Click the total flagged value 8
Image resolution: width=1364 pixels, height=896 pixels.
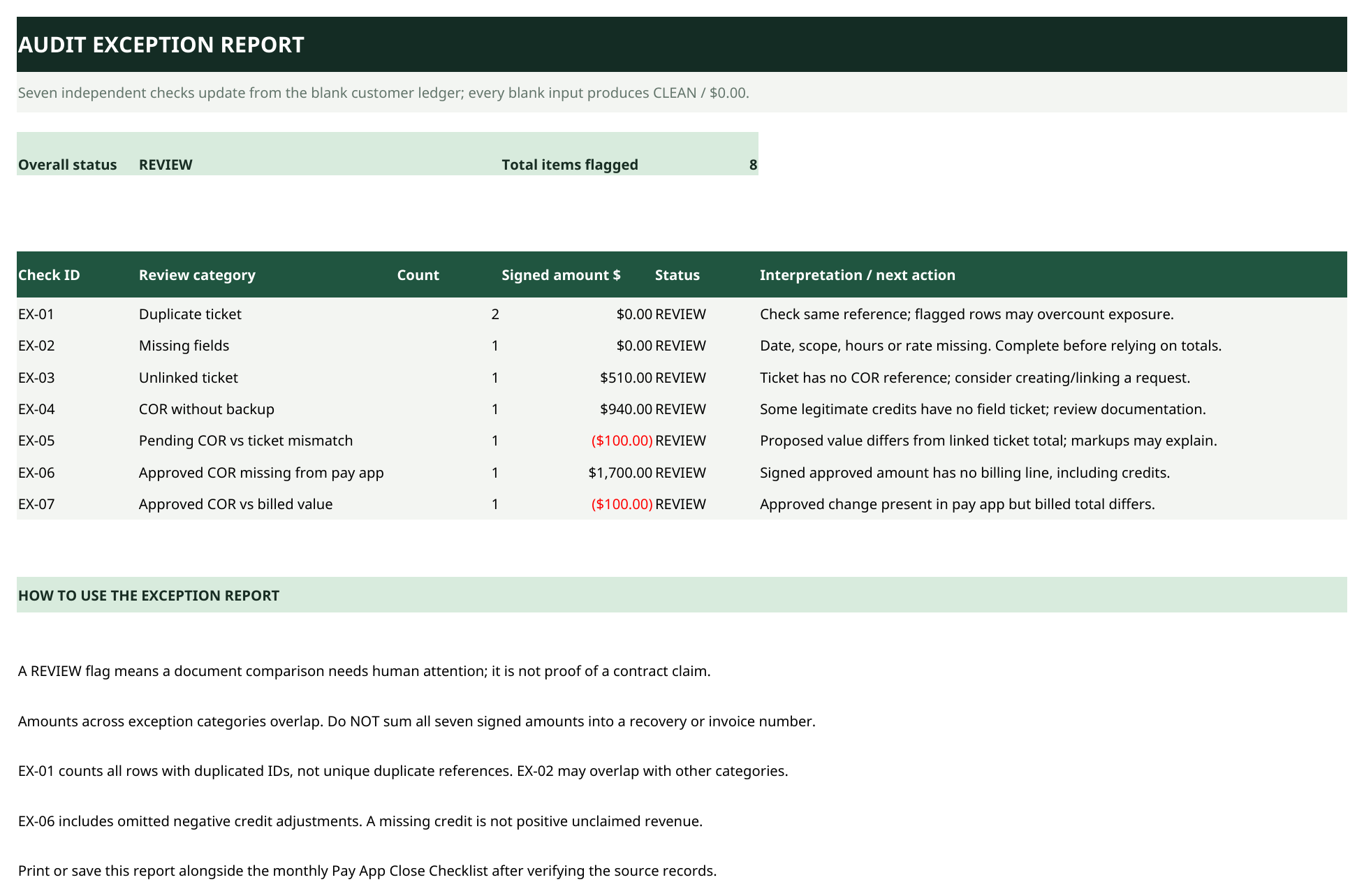[x=753, y=165]
